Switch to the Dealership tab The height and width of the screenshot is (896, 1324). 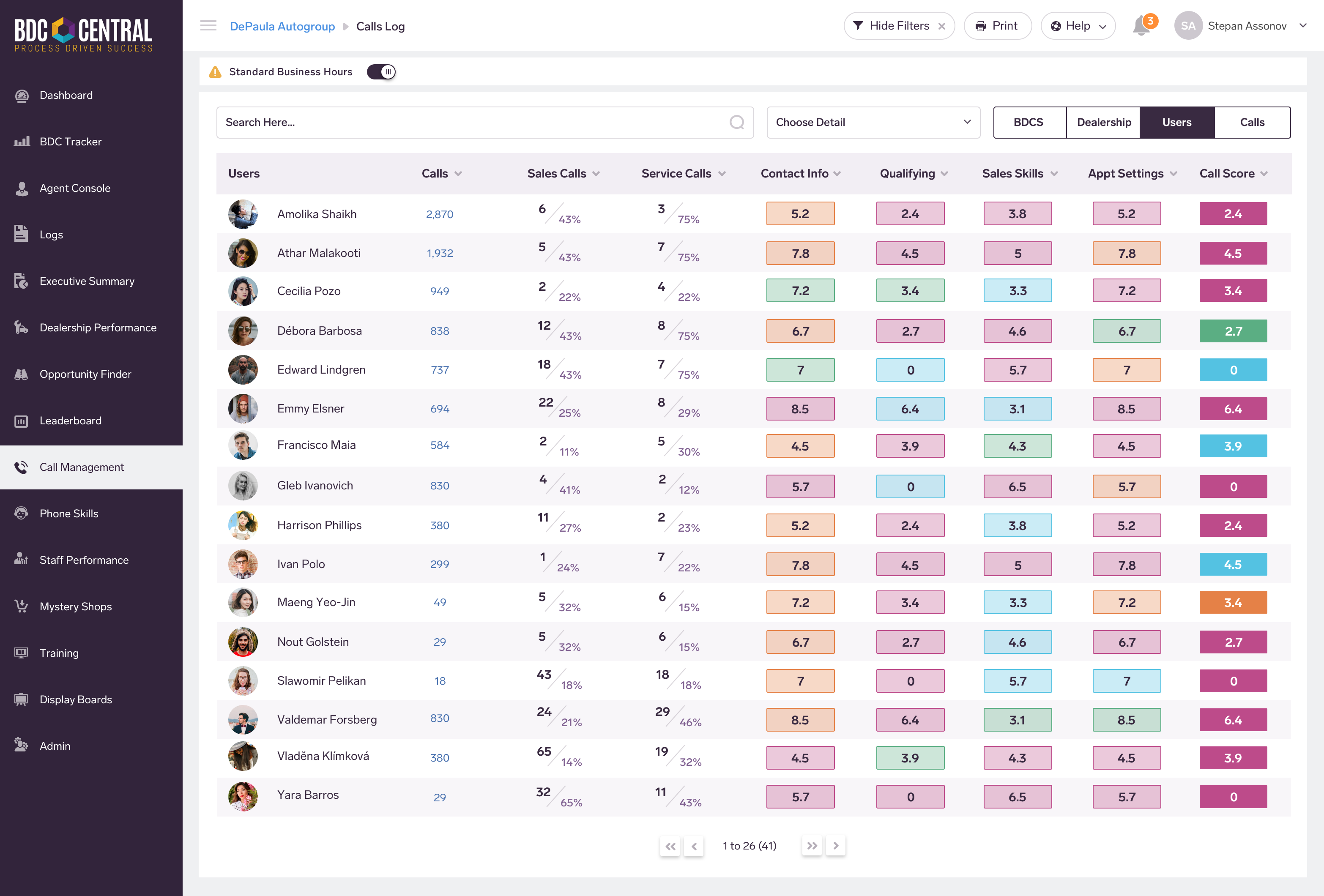tap(1103, 123)
